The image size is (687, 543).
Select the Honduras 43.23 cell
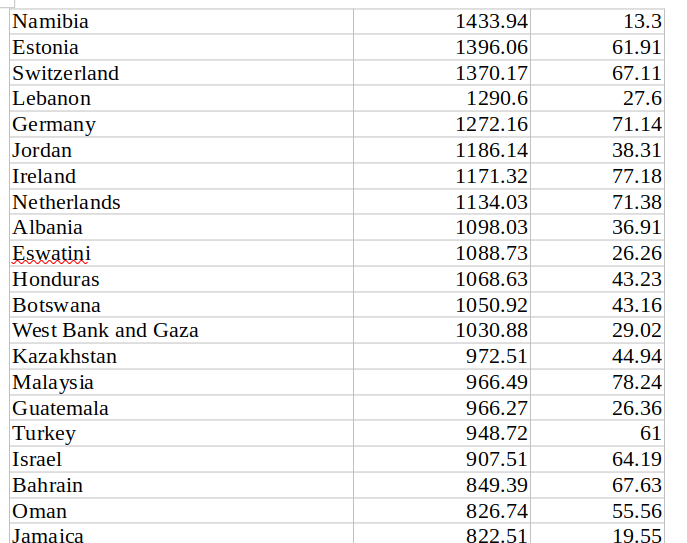tap(597, 279)
